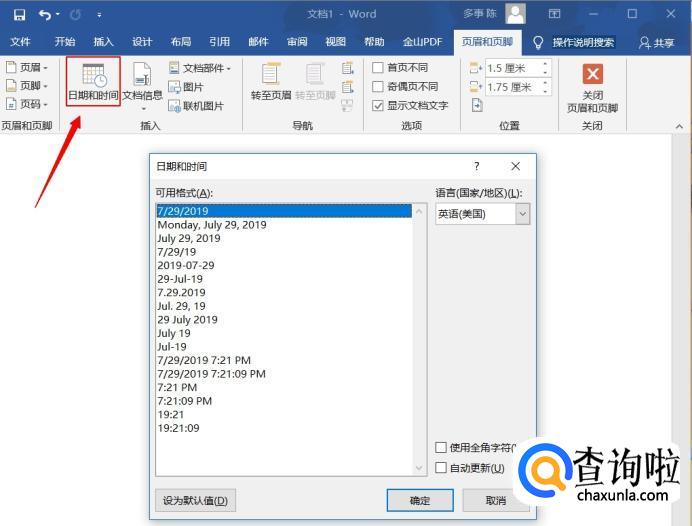Click the header-from-top 1.5 厘米 field
The height and width of the screenshot is (526, 692).
[x=513, y=68]
